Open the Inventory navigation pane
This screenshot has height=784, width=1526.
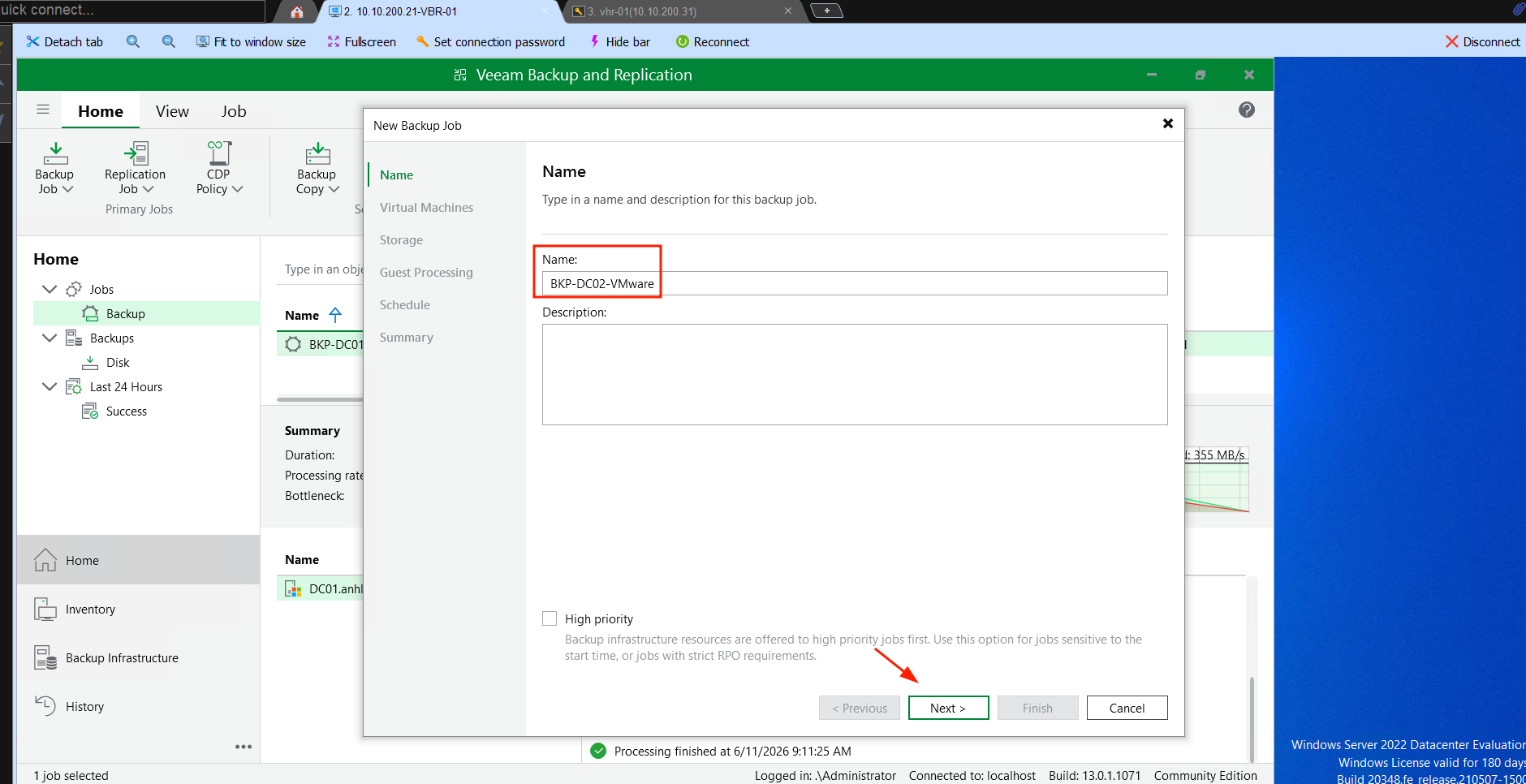tap(138, 609)
